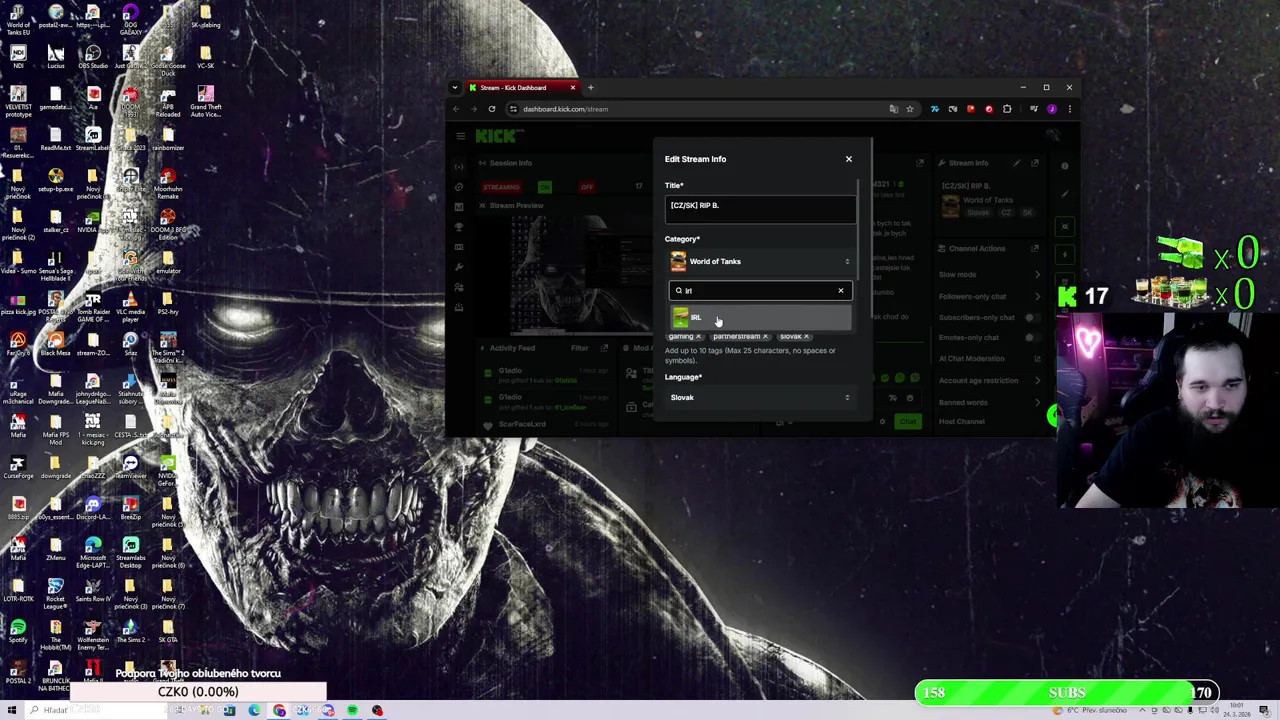Remove the 'gaming' tag
Image resolution: width=1280 pixels, height=720 pixels.
698,337
